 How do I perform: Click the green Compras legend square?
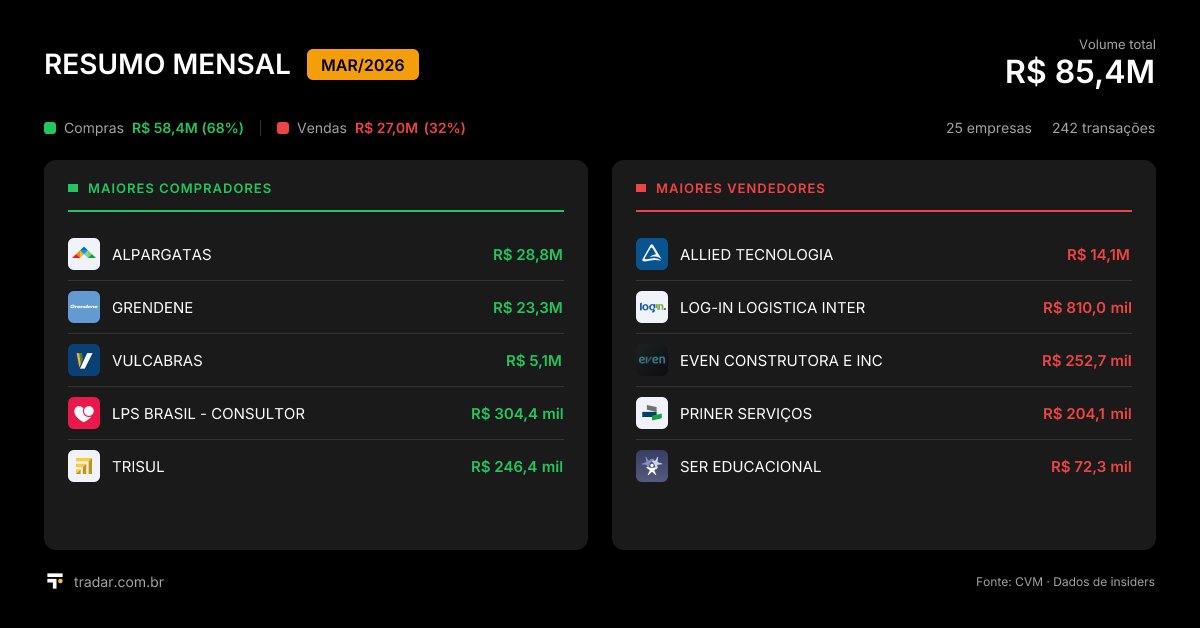click(50, 128)
